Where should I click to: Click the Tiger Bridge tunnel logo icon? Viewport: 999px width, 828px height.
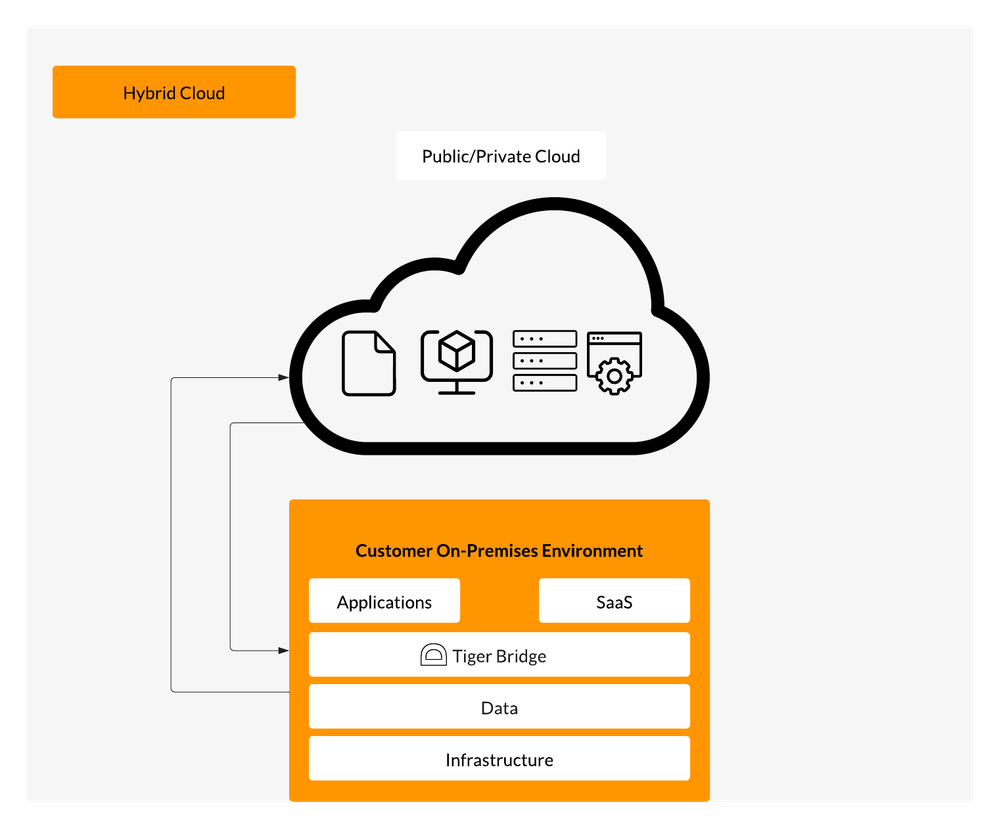(433, 655)
